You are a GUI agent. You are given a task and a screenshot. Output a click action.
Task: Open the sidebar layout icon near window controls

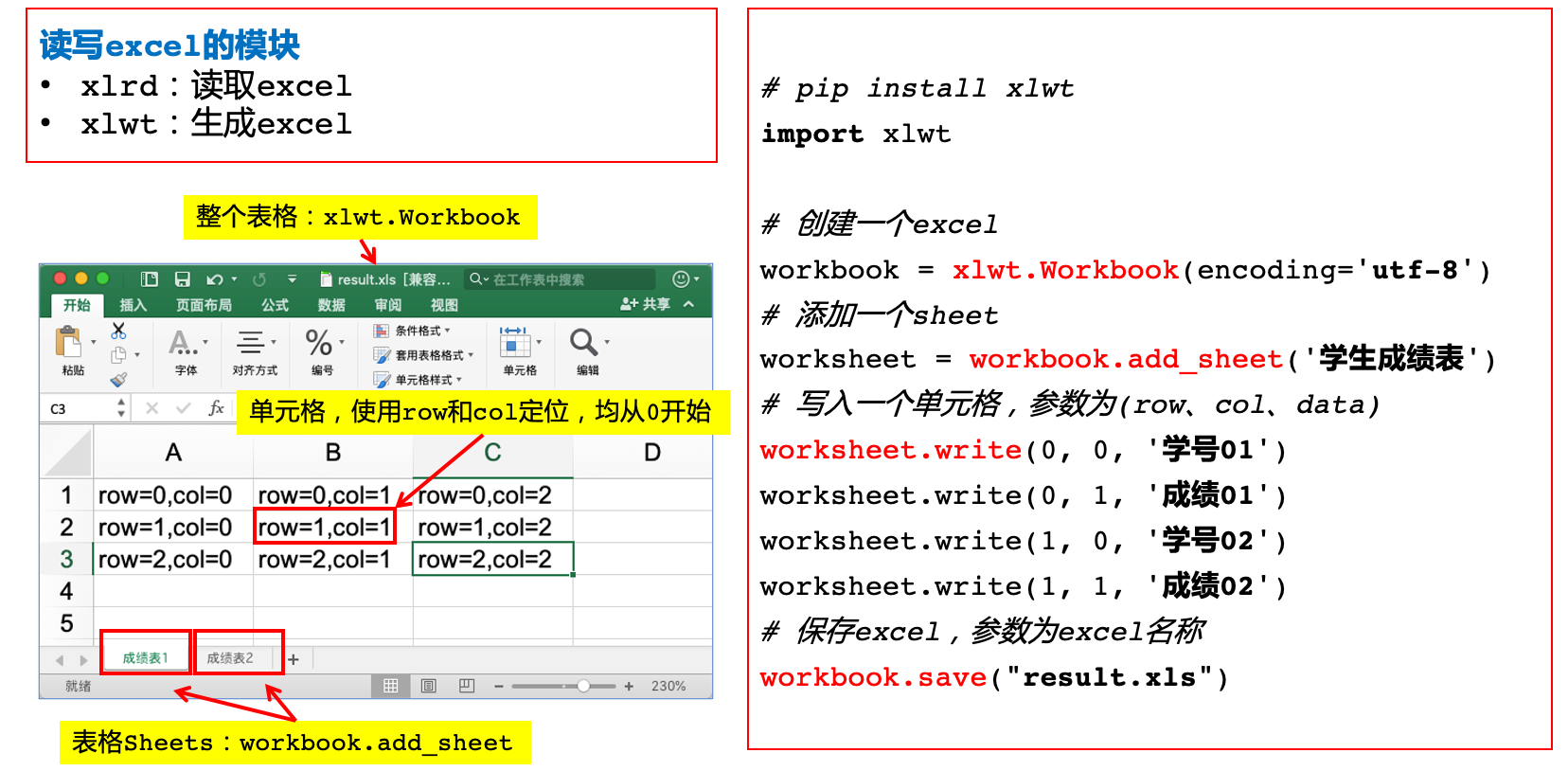(150, 279)
